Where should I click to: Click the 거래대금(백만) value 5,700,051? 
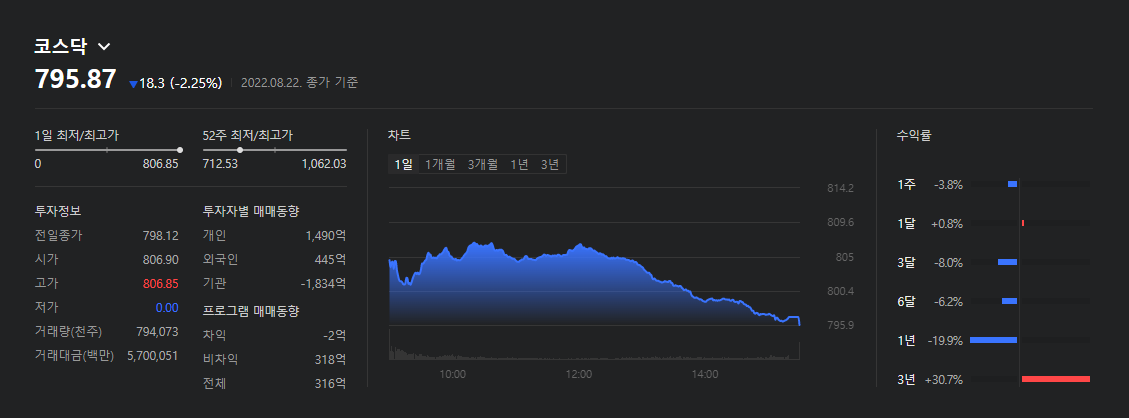point(153,356)
